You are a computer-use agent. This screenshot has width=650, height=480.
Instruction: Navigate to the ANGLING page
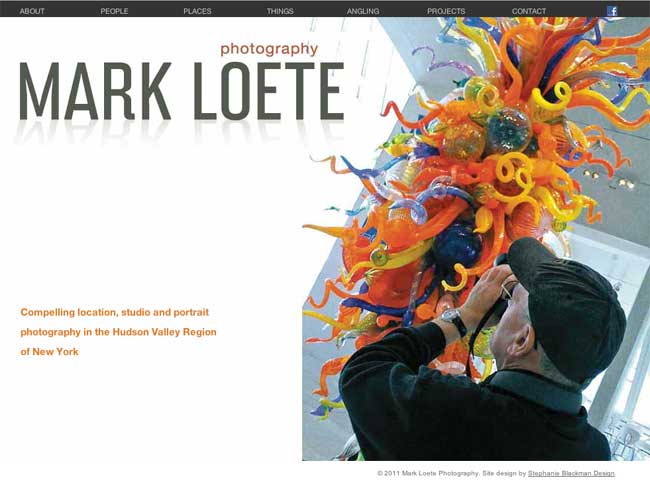(363, 11)
